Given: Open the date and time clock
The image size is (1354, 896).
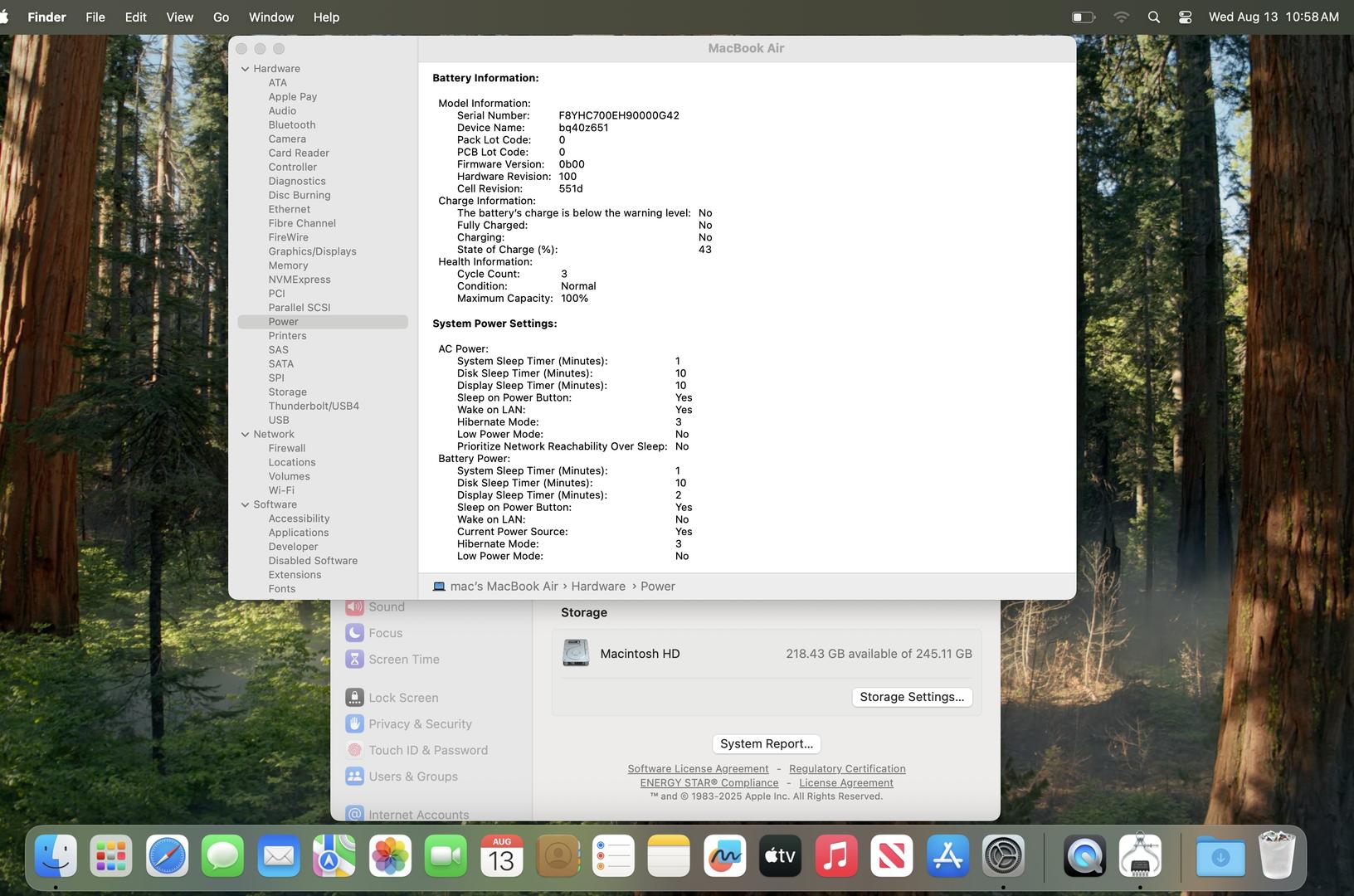Looking at the screenshot, I should (1274, 17).
